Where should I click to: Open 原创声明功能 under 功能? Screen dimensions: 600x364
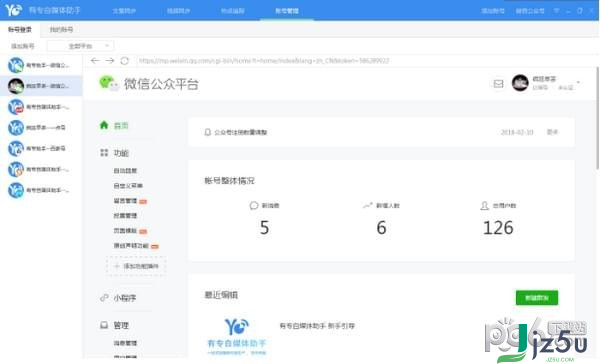[x=131, y=245]
